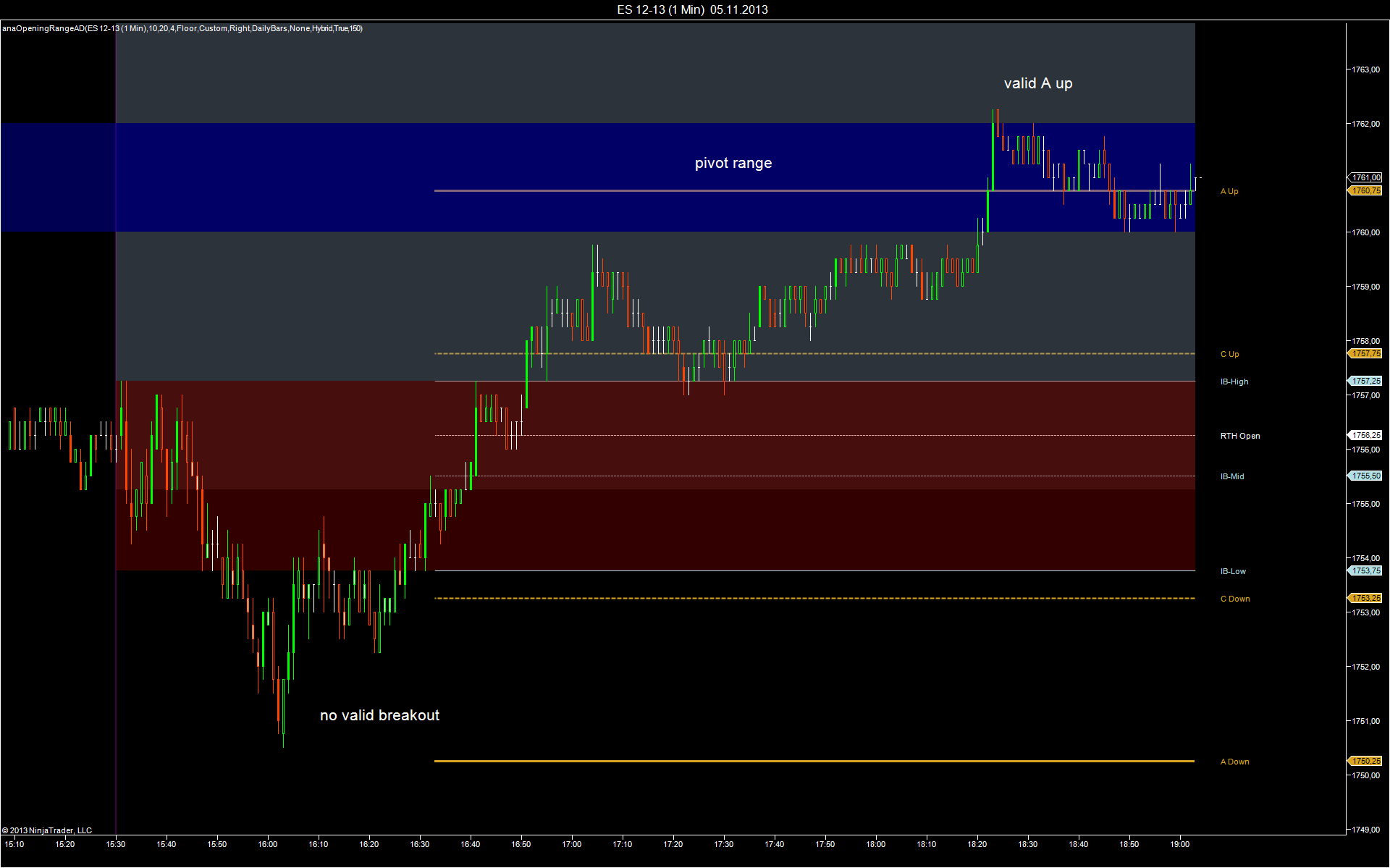The width and height of the screenshot is (1390, 868).
Task: Click the "A Up" level label
Action: pos(1229,191)
